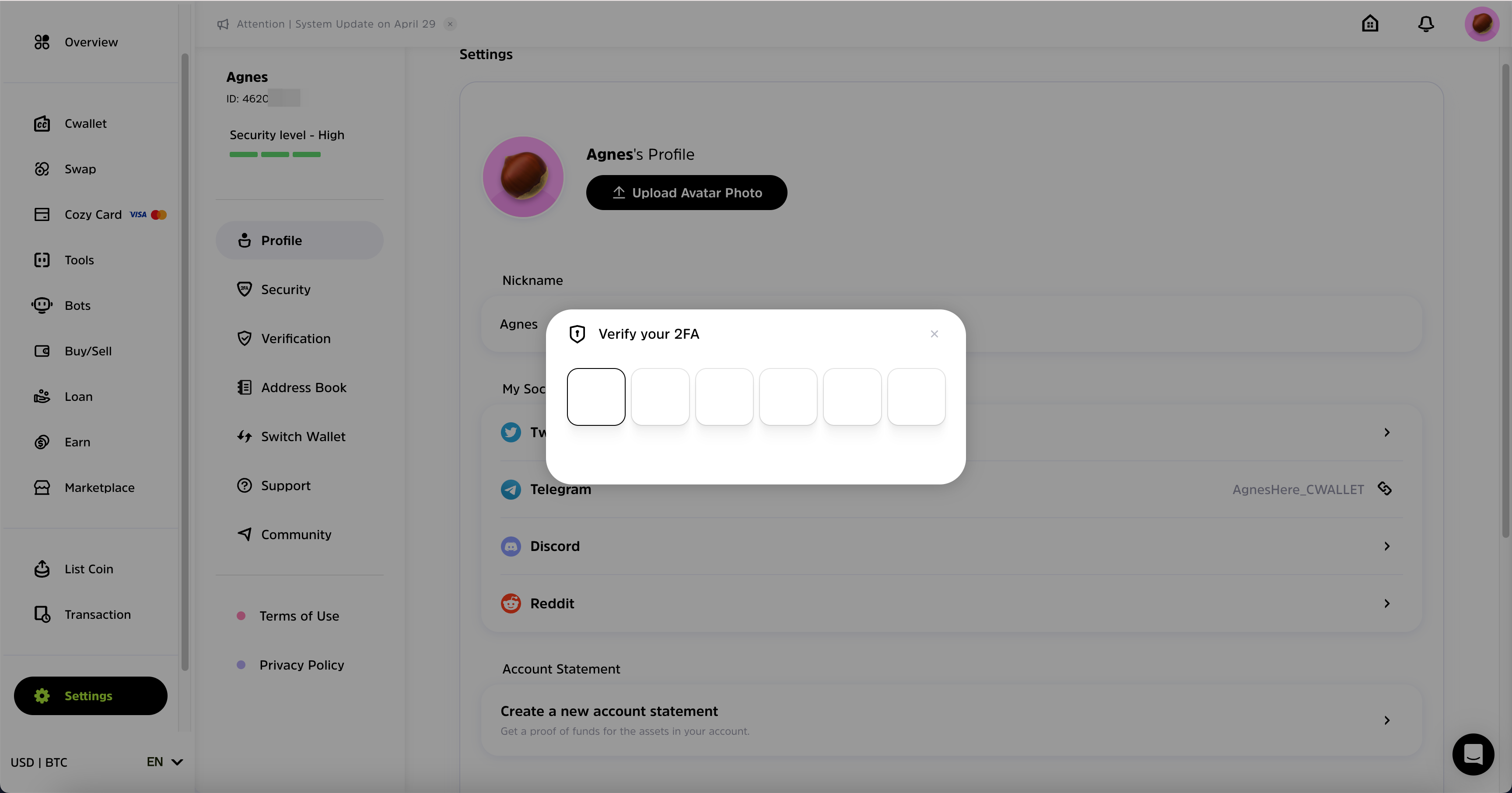Dismiss the system update announcement
The image size is (1512, 793).
click(450, 24)
